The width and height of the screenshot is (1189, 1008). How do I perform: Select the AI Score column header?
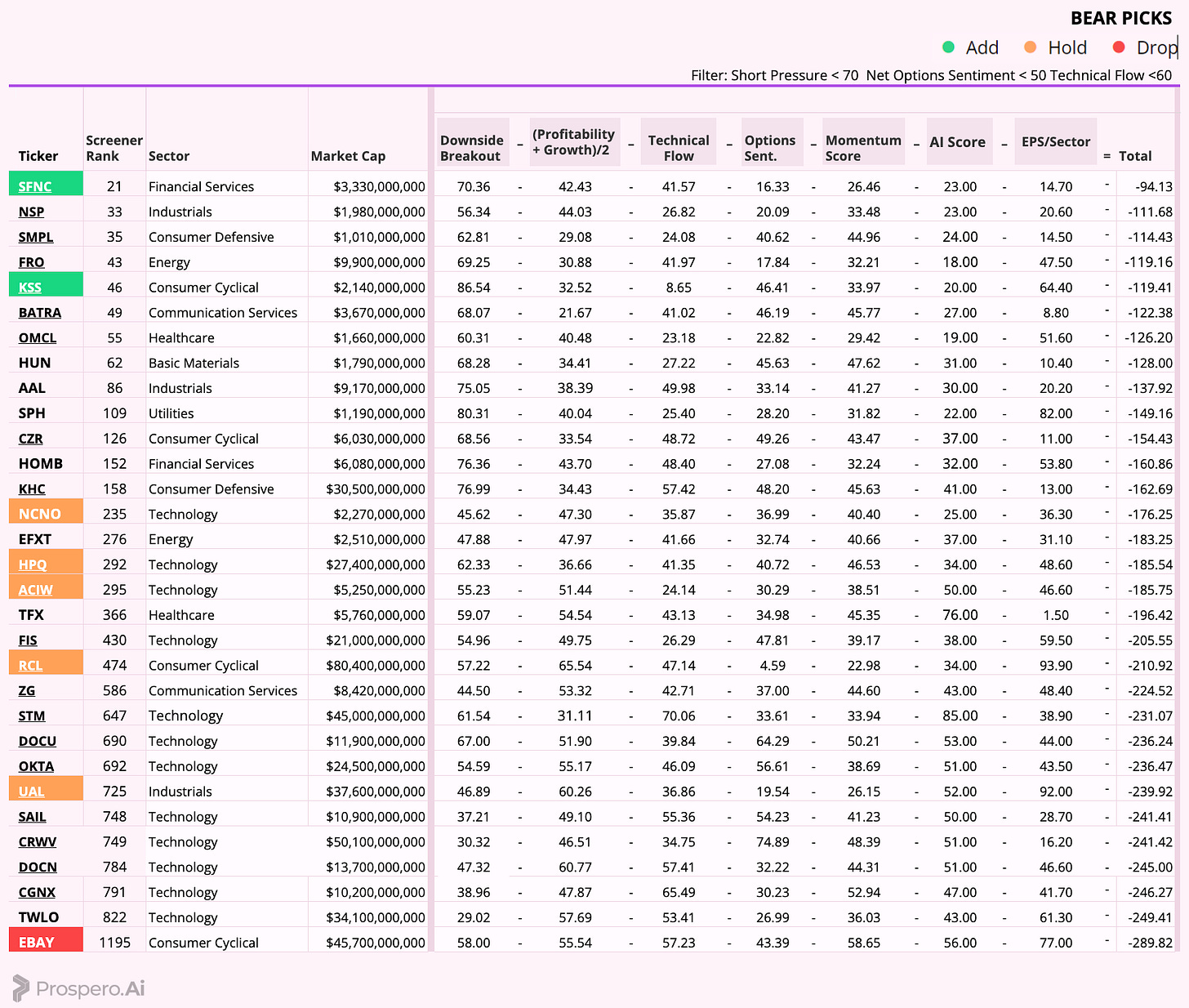pyautogui.click(x=958, y=142)
